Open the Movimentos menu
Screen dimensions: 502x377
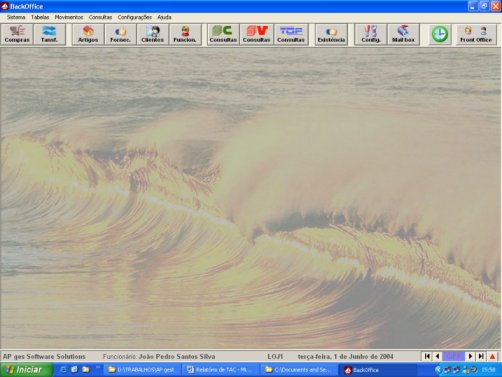(x=69, y=17)
